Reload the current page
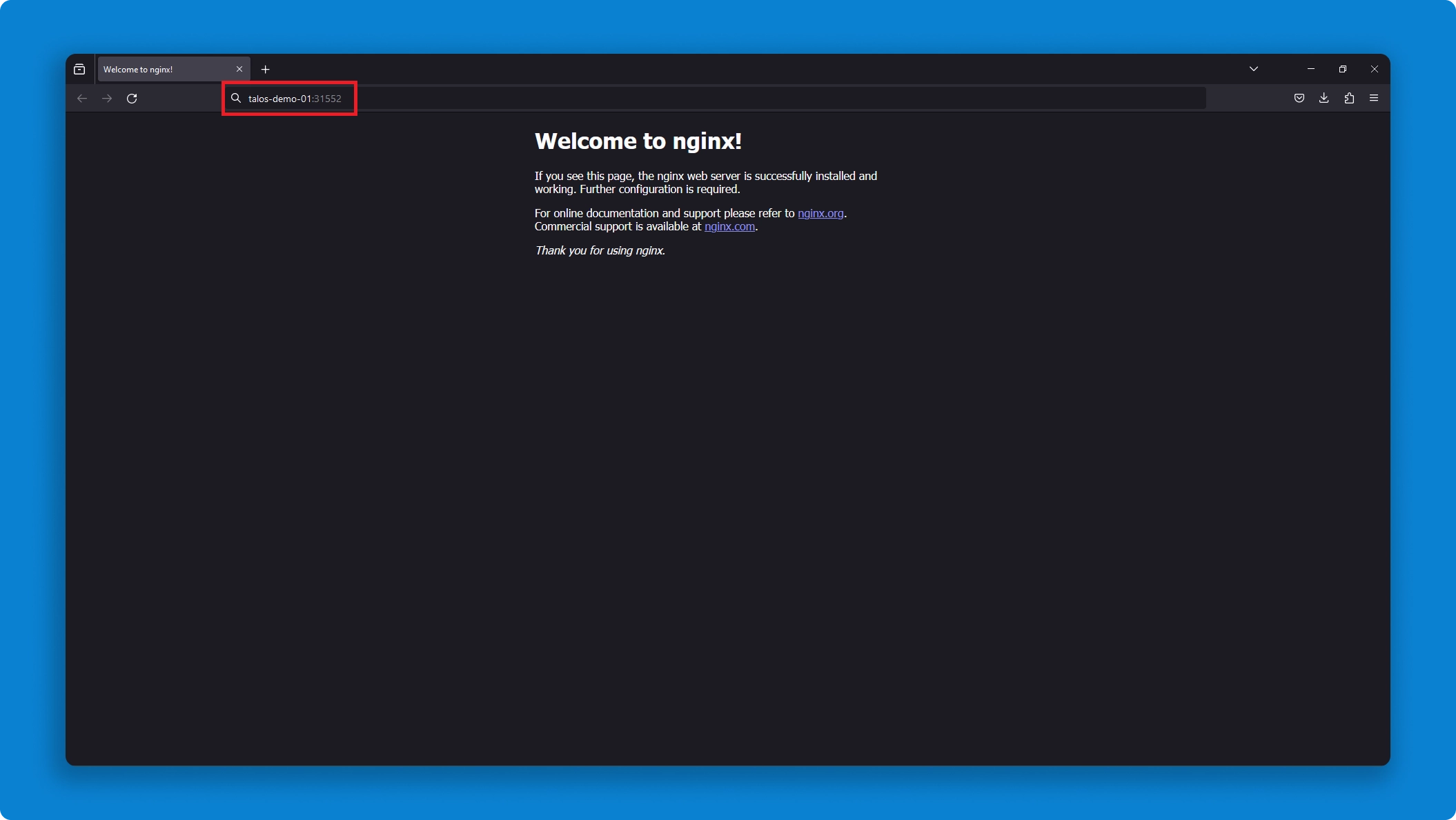 (x=132, y=99)
